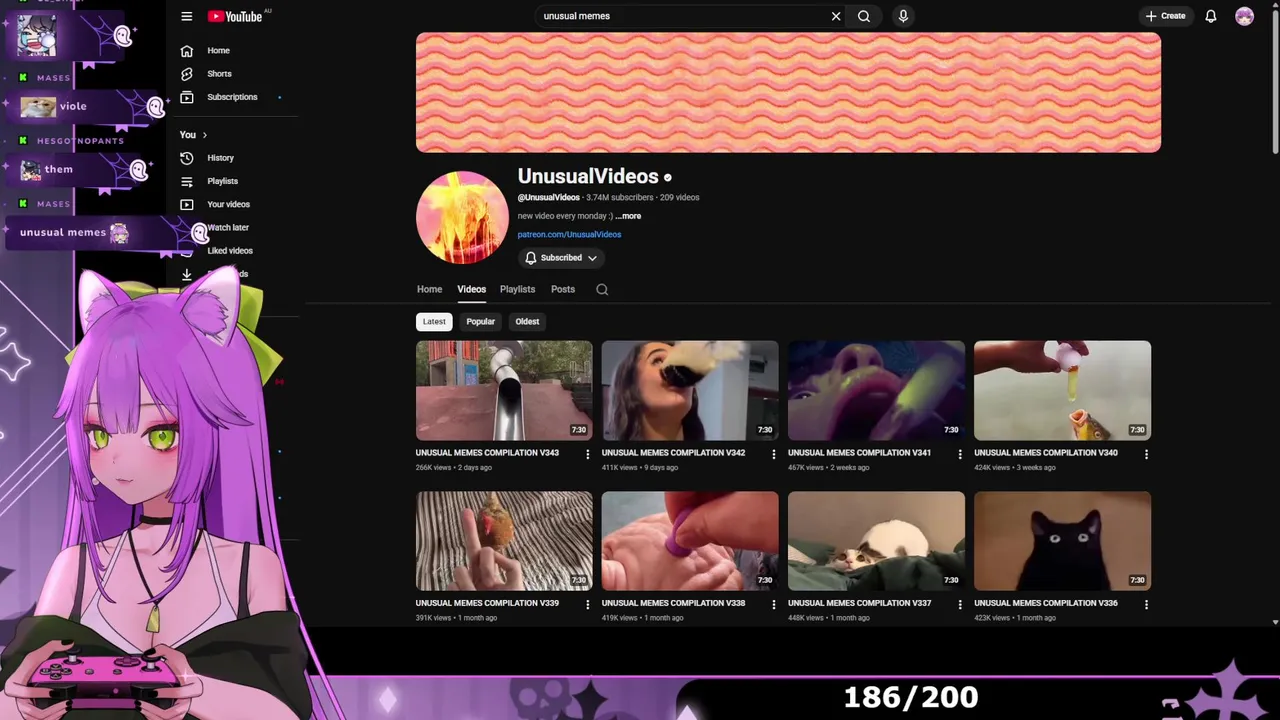Switch to the channel Home tab
This screenshot has height=720, width=1280.
tap(429, 289)
